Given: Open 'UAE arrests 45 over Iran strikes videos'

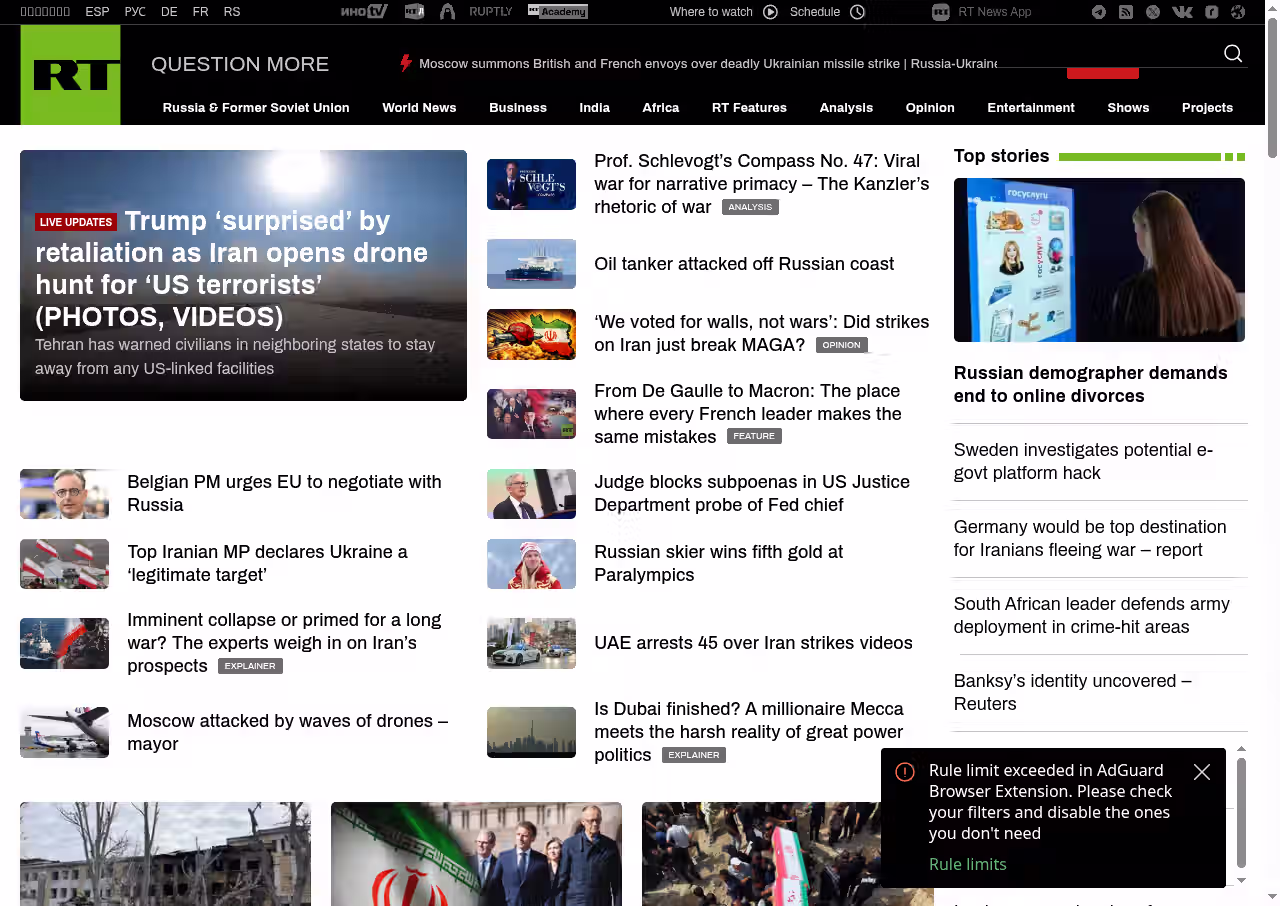Looking at the screenshot, I should click(x=753, y=643).
